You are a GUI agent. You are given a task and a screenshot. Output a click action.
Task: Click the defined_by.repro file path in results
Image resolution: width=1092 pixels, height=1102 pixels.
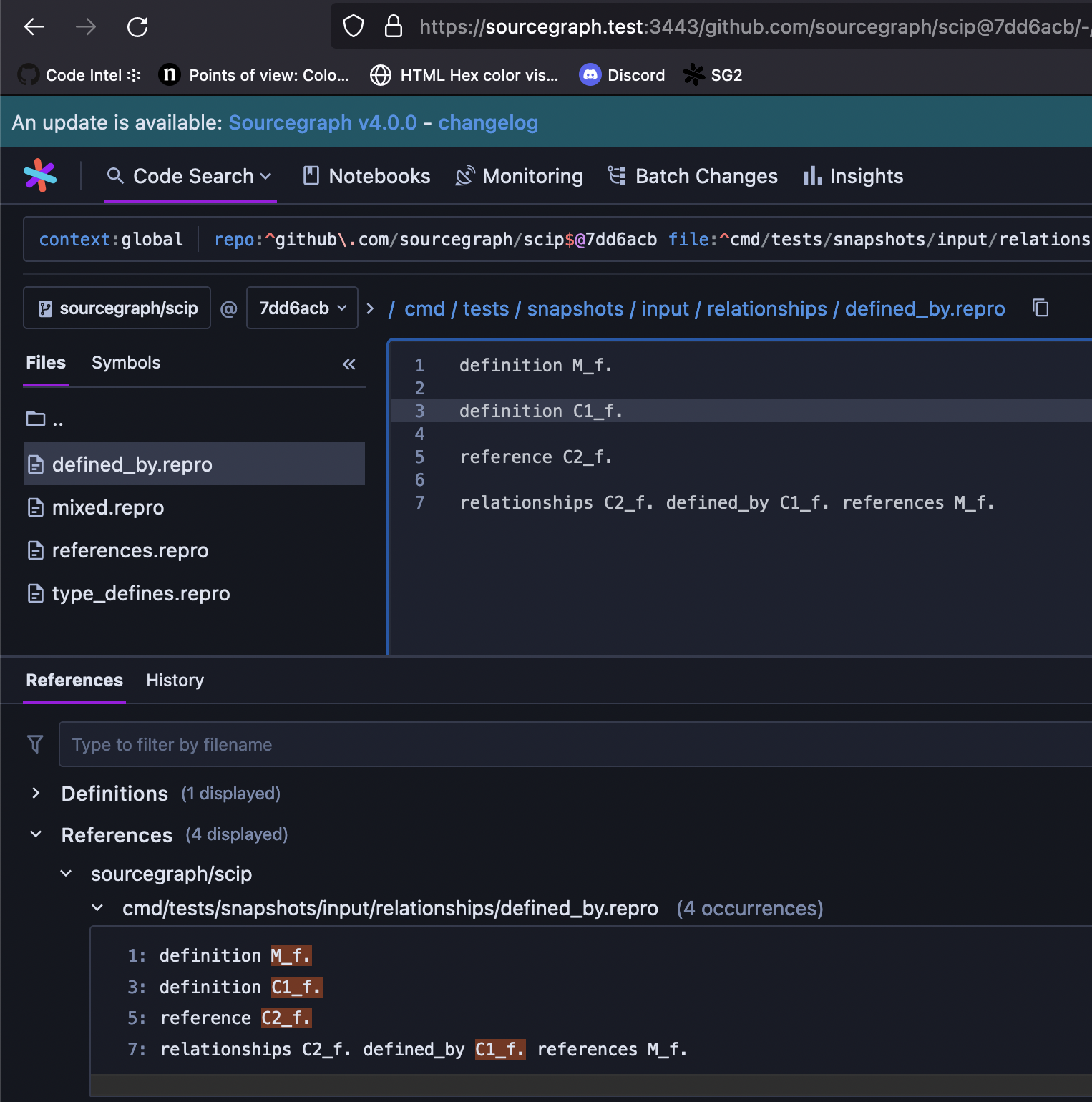(390, 908)
